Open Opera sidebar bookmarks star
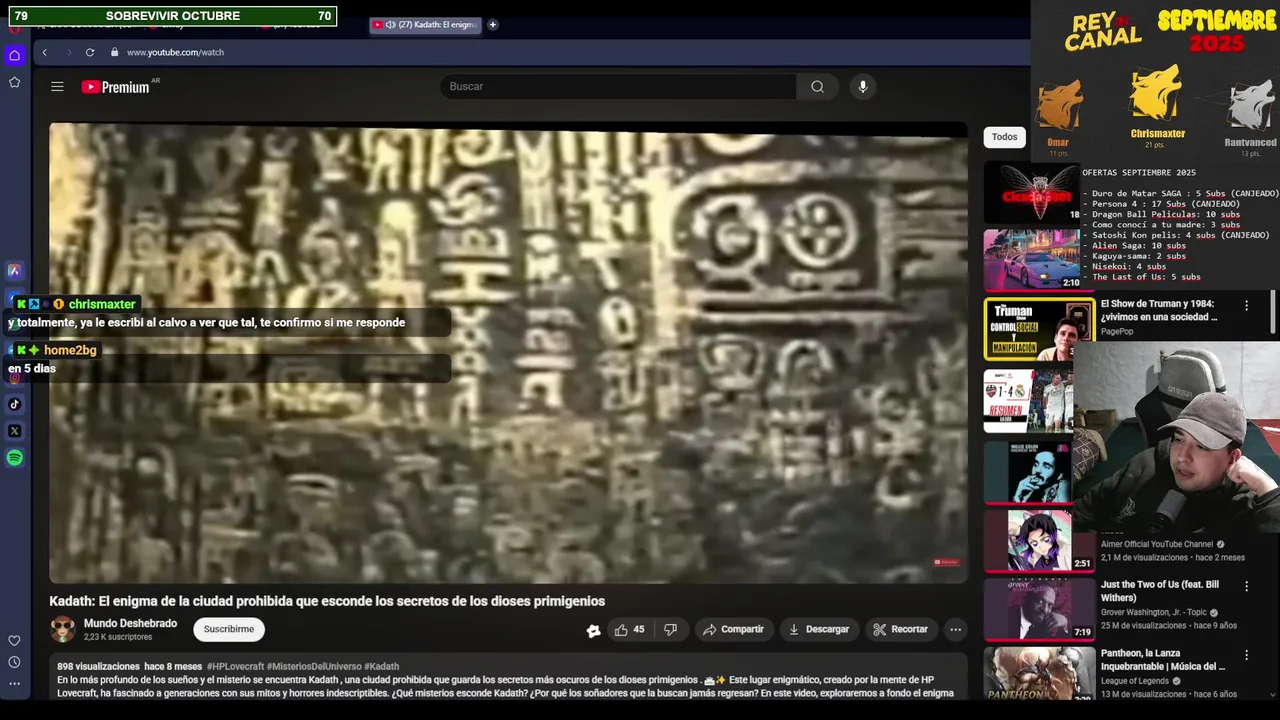The height and width of the screenshot is (720, 1280). point(14,82)
